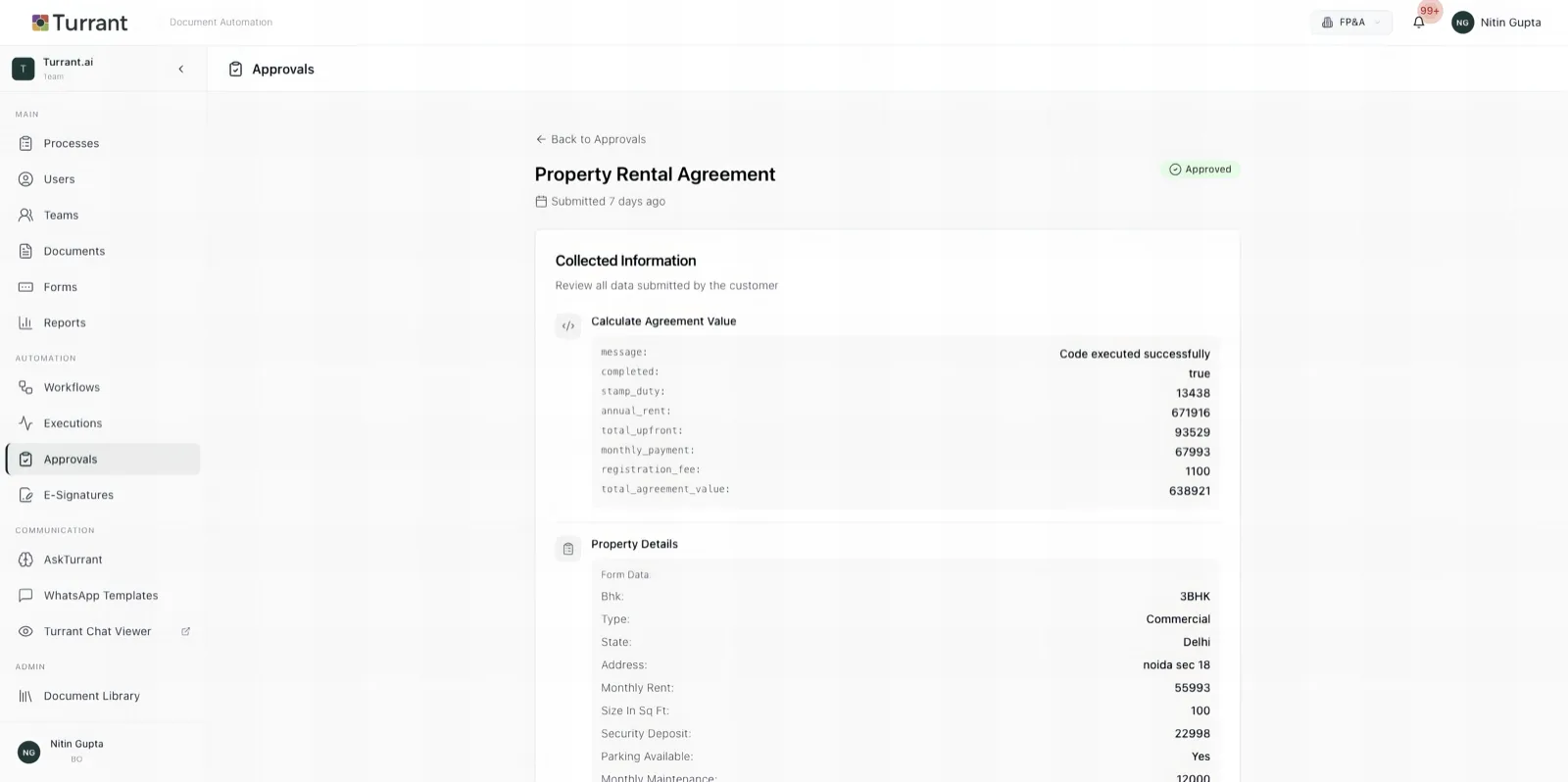Image resolution: width=1568 pixels, height=782 pixels.
Task: Click the WhatsApp Templates chat icon
Action: [26, 595]
